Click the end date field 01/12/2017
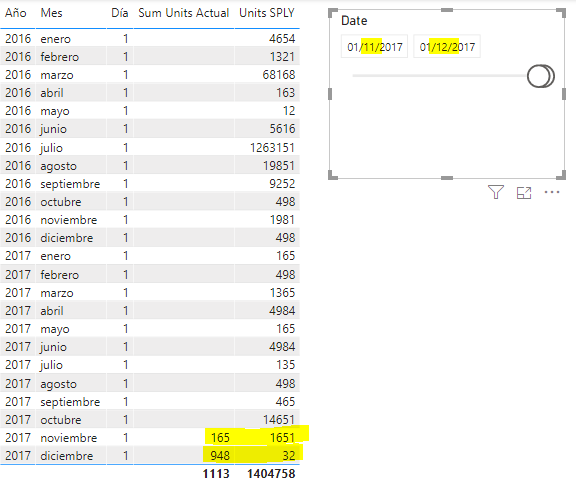 [447, 47]
